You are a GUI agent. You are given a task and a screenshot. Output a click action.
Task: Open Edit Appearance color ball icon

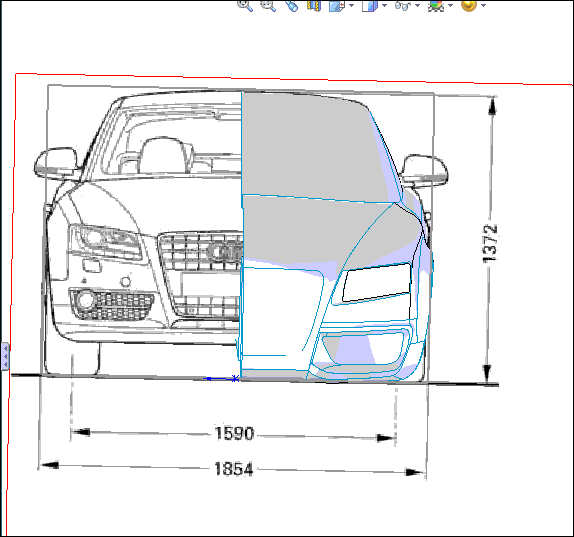436,5
